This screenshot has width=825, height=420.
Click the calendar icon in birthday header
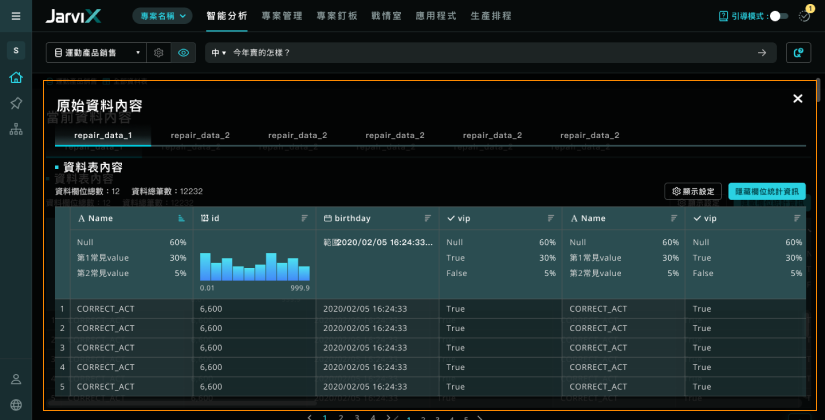click(x=327, y=218)
